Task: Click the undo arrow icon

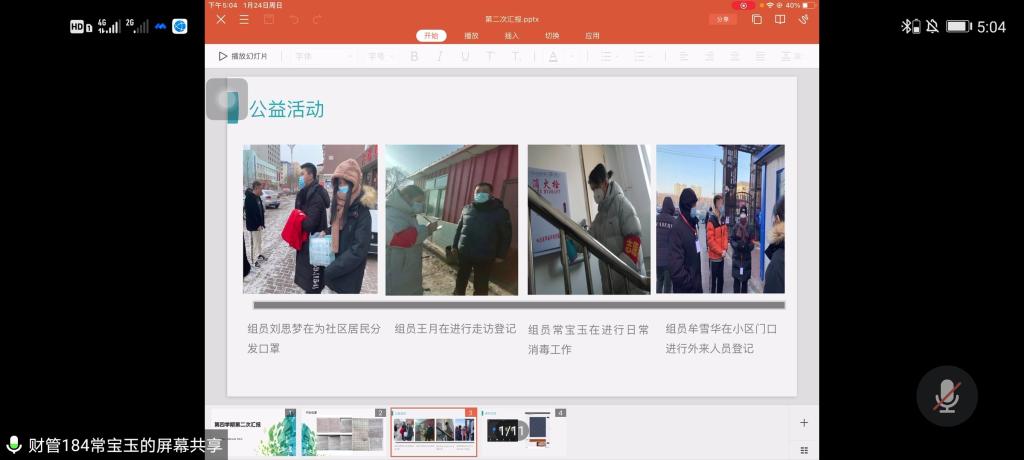Action: [294, 20]
